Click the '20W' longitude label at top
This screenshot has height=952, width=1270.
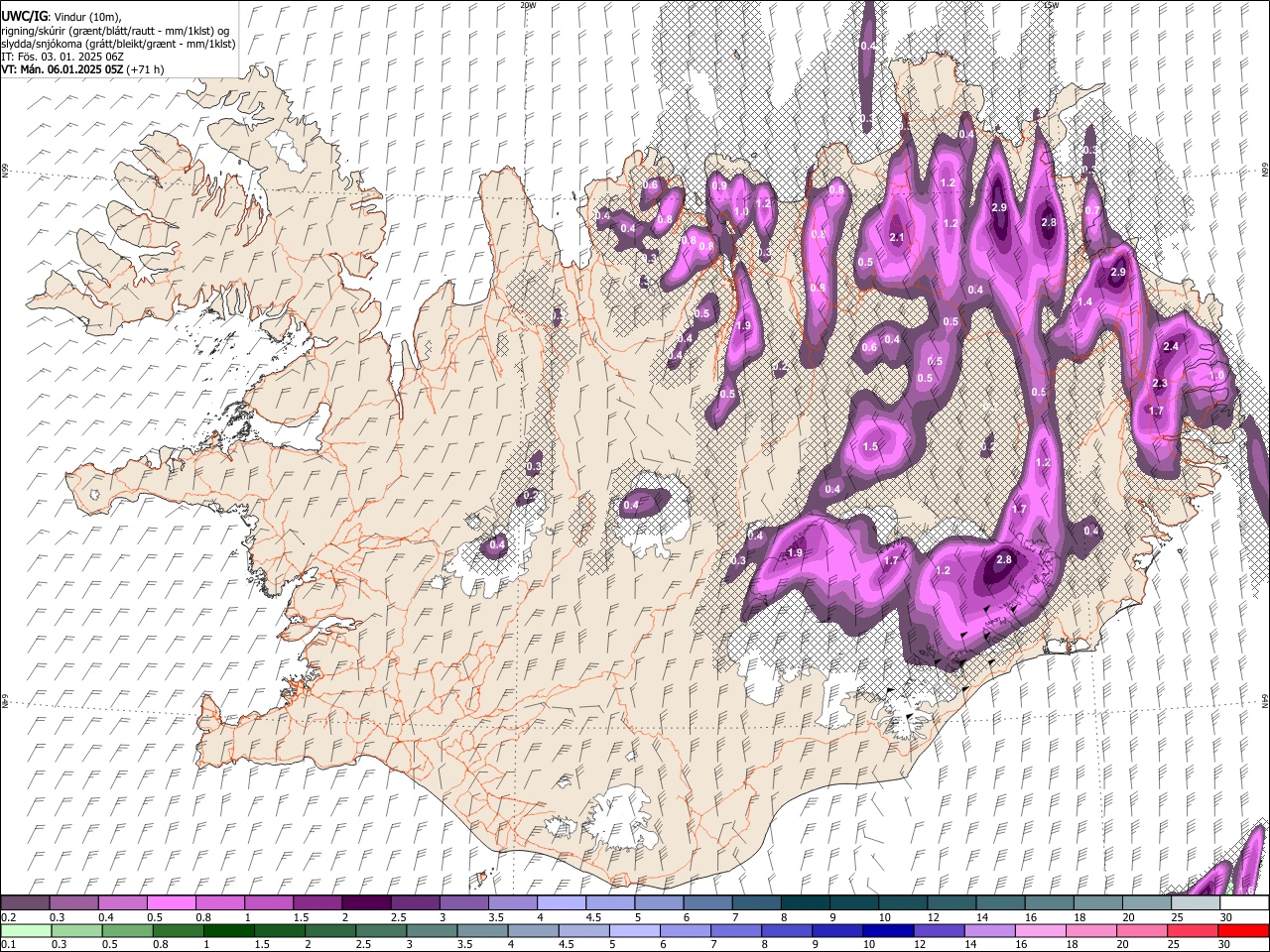[x=529, y=5]
